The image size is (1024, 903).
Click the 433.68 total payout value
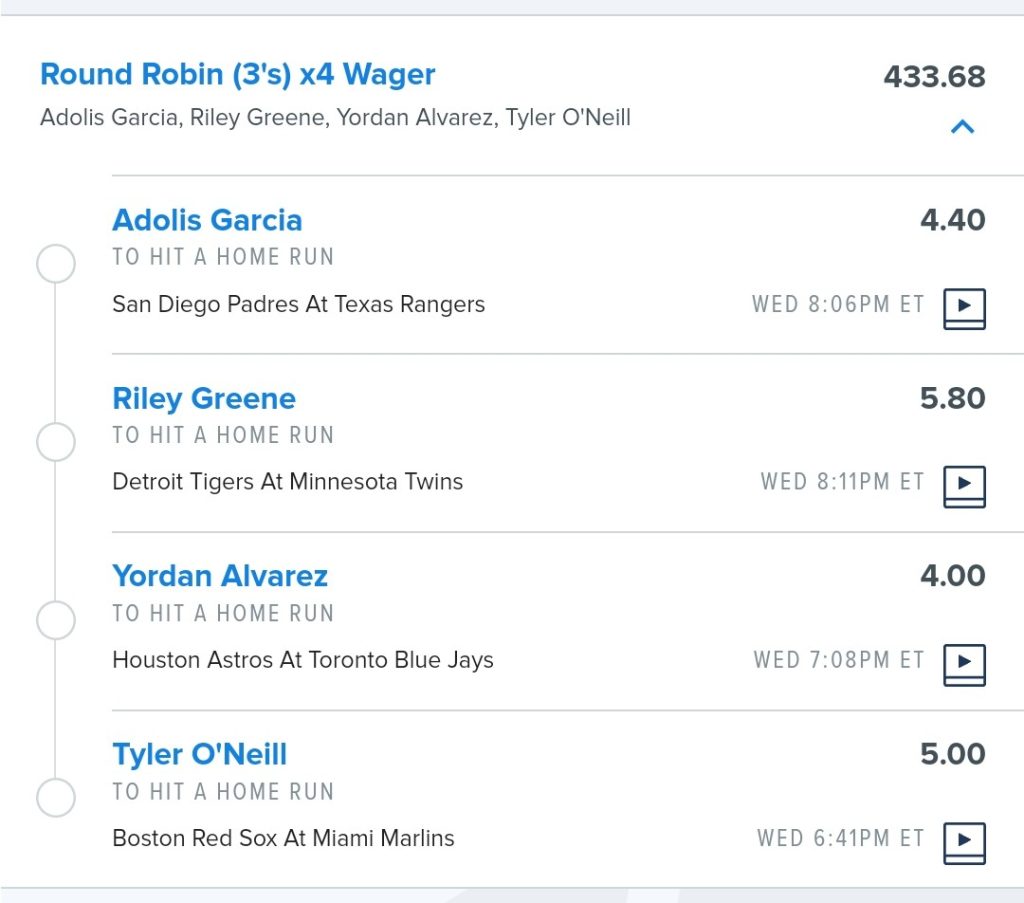point(935,77)
